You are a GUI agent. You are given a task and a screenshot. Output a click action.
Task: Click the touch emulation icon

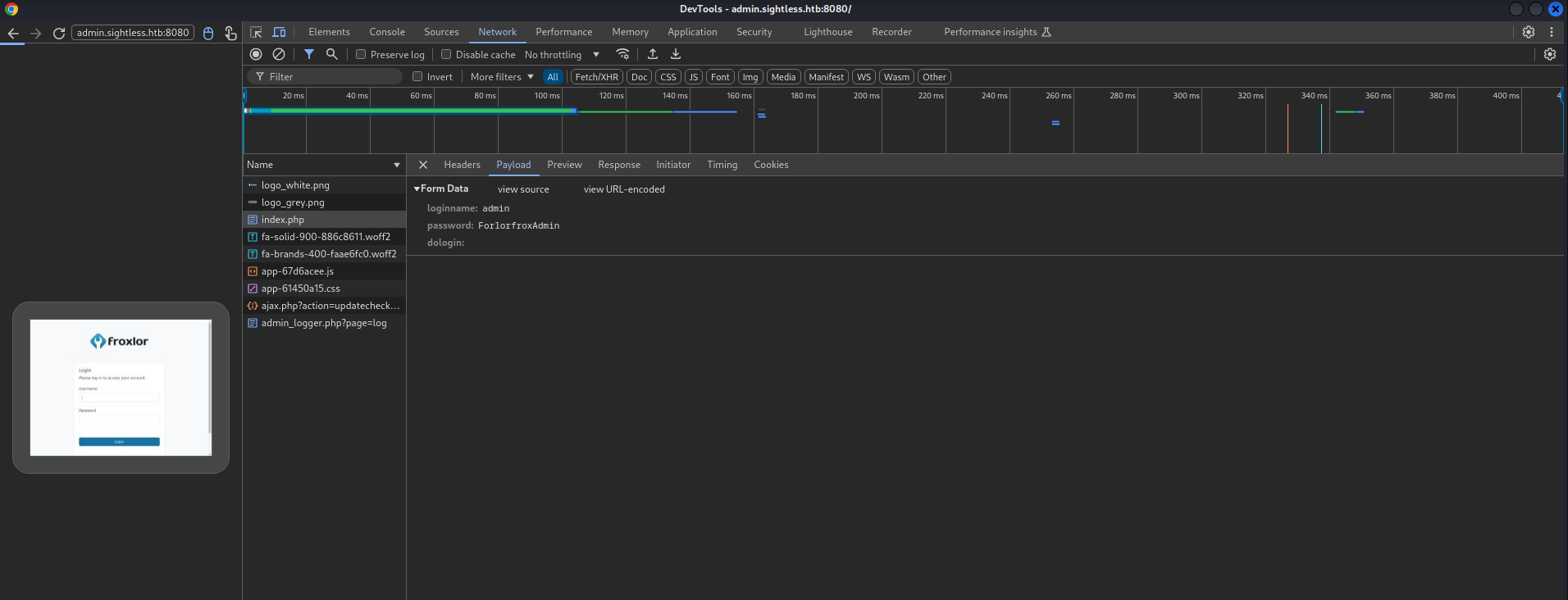pos(230,34)
